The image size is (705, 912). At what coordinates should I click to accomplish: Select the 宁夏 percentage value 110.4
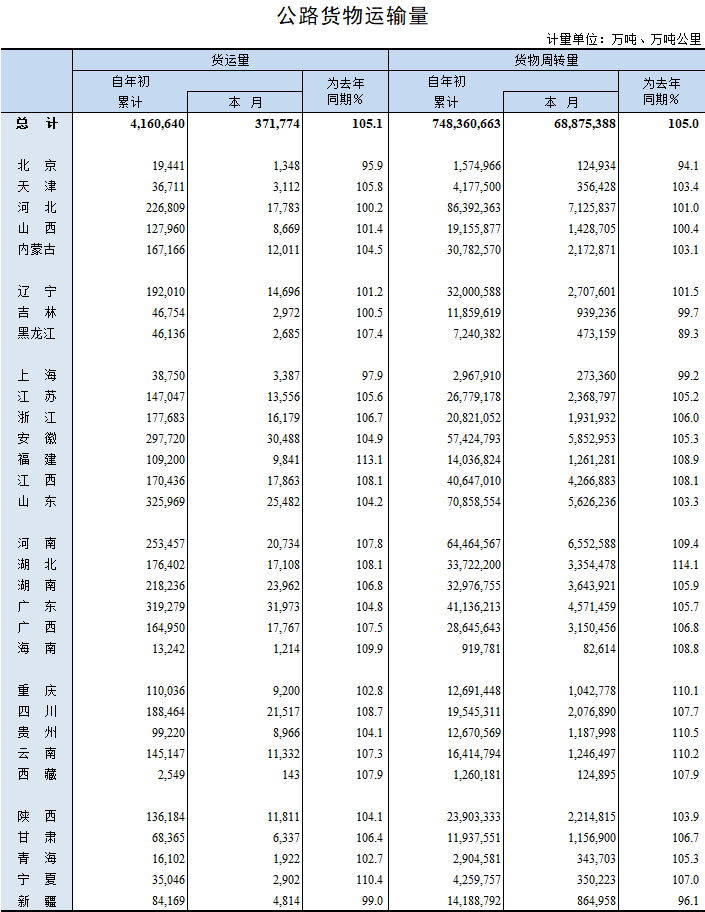[x=369, y=881]
